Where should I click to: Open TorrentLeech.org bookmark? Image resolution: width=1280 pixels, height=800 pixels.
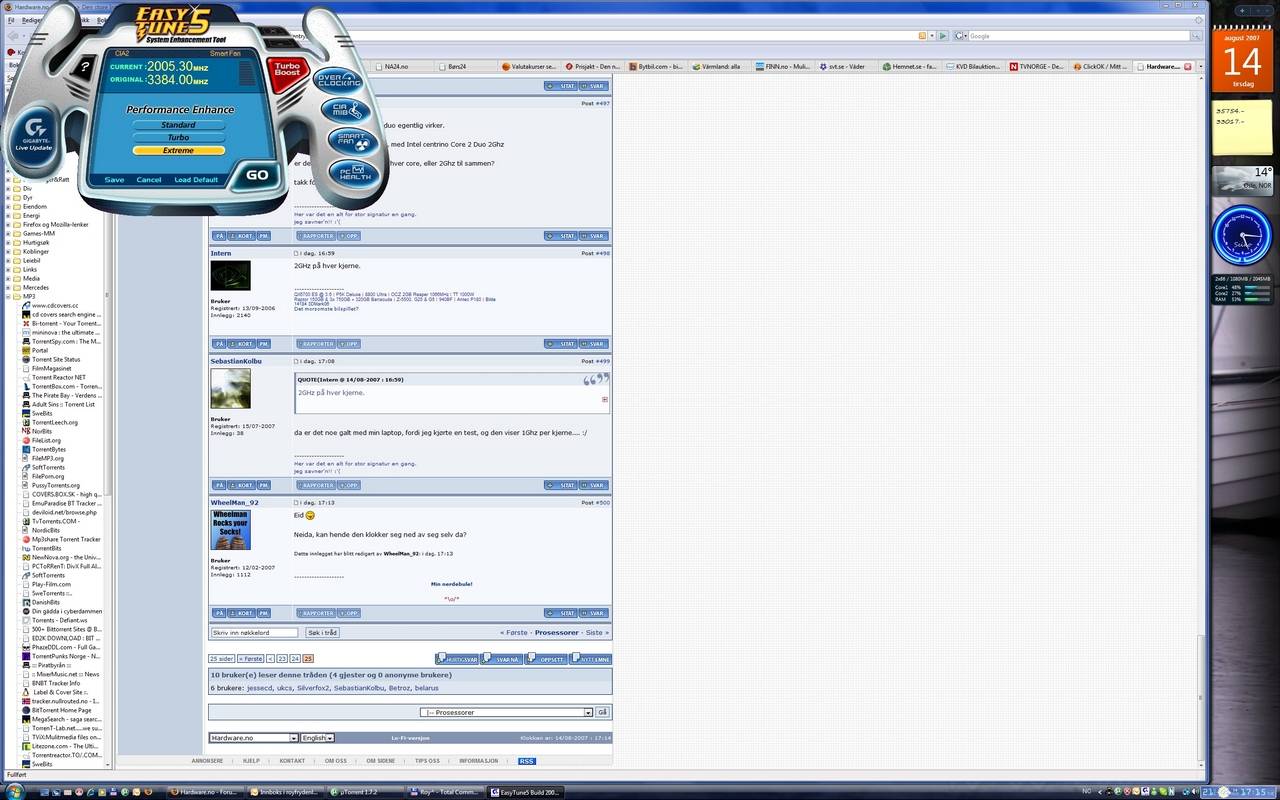click(50, 422)
